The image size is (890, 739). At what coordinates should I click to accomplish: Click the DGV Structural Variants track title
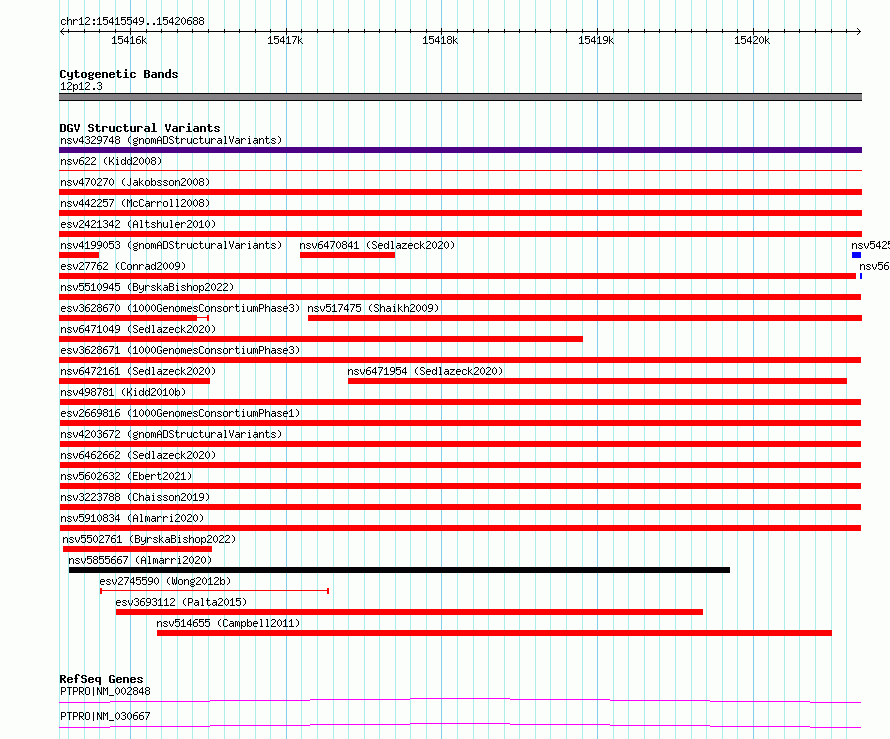pyautogui.click(x=140, y=128)
